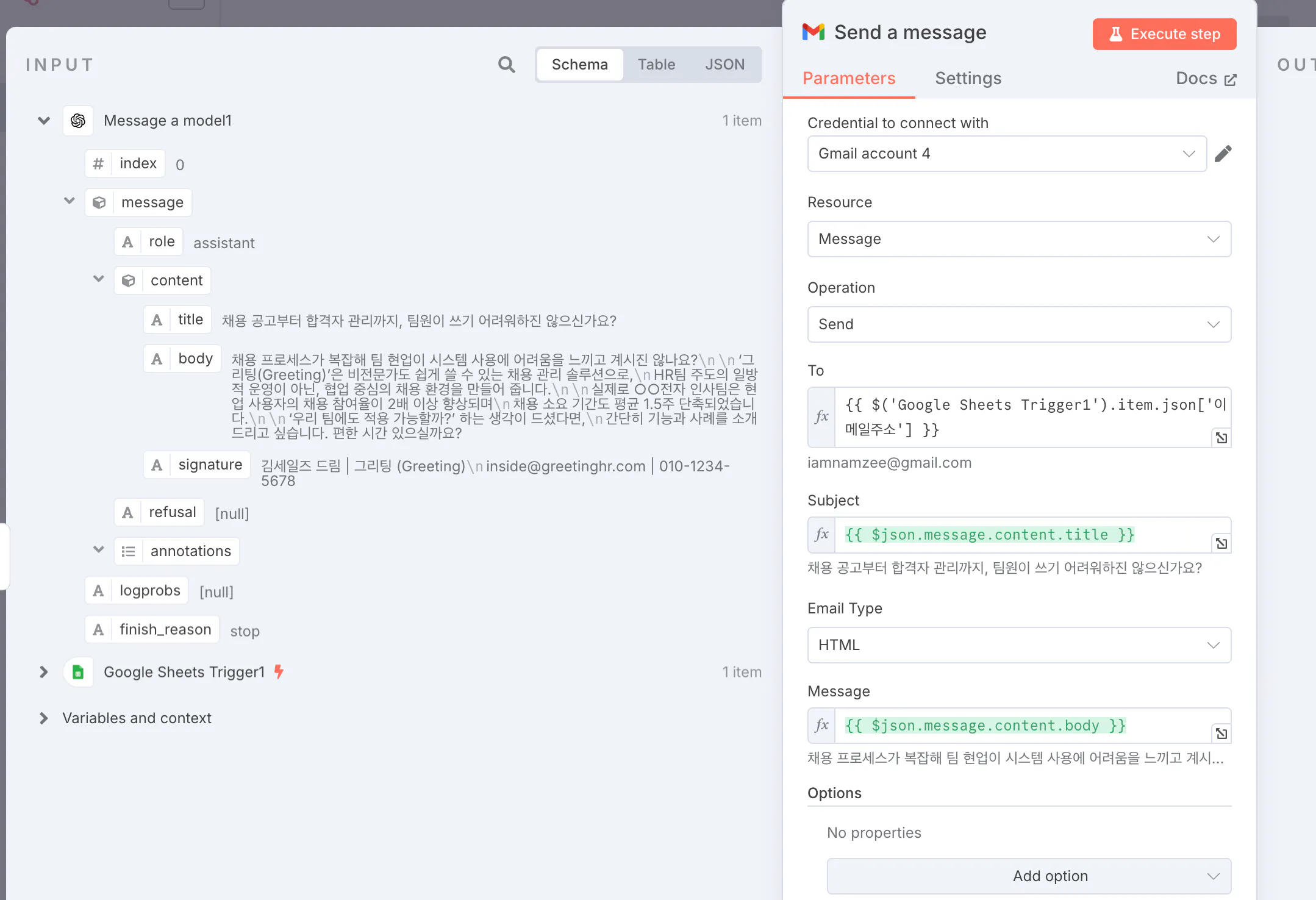Expand the Google Sheets Trigger1 node
Screen dimensions: 1316x900
pyautogui.click(x=44, y=672)
